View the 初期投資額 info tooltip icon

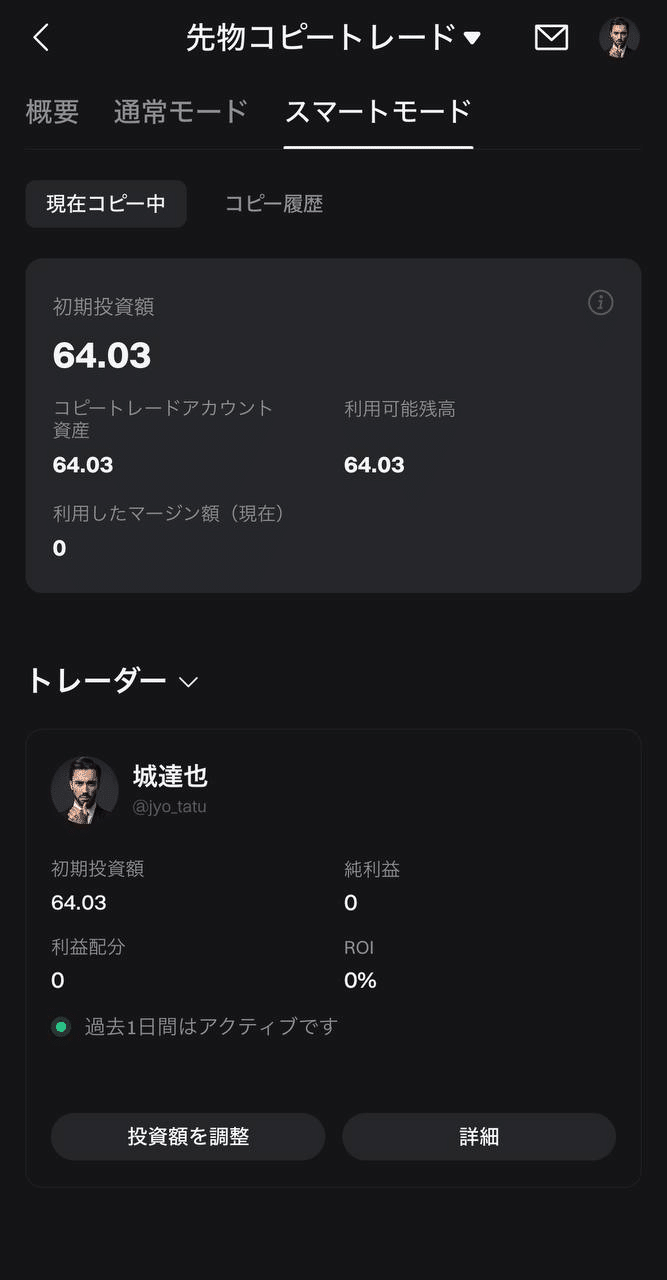point(600,303)
